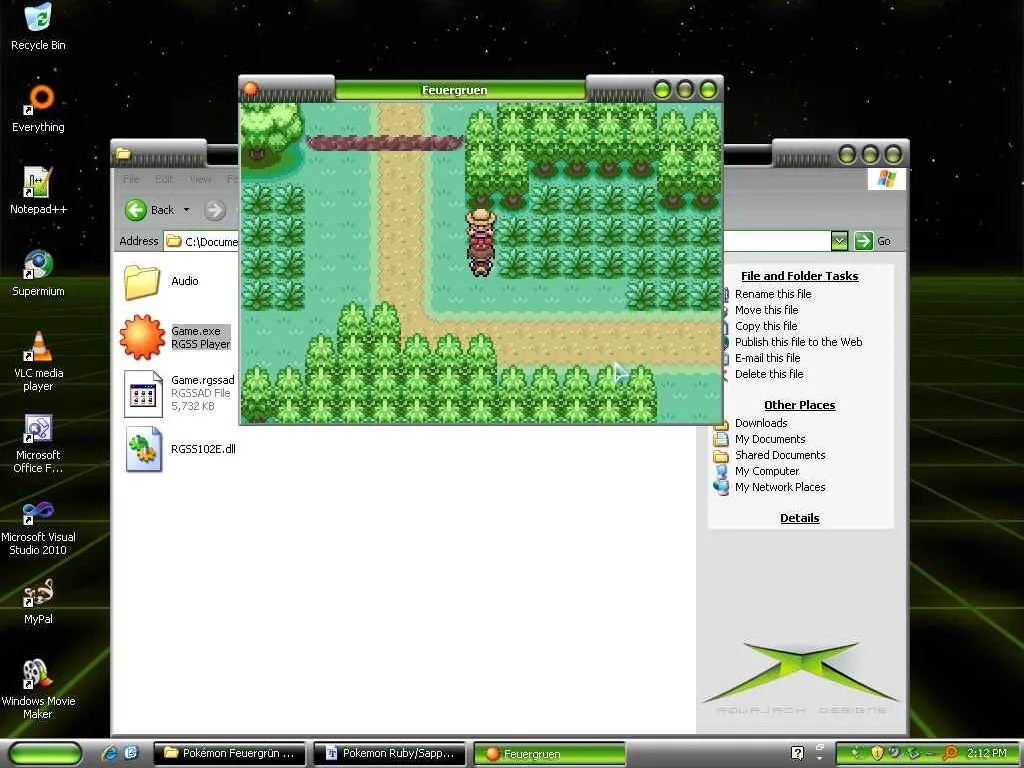Open Downloads under Other Places

[x=761, y=423]
